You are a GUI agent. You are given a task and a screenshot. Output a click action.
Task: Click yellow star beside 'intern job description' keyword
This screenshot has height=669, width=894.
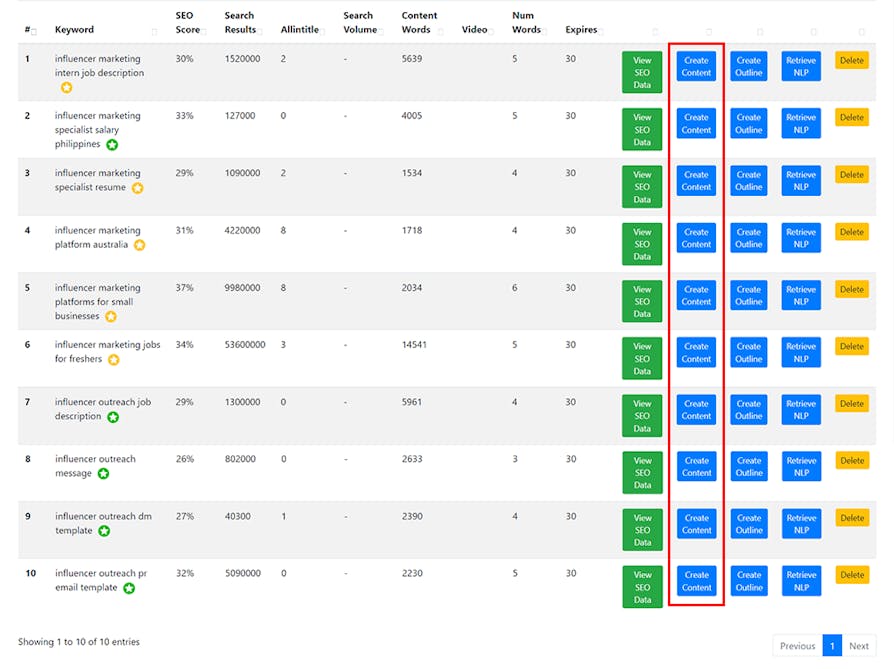[66, 88]
